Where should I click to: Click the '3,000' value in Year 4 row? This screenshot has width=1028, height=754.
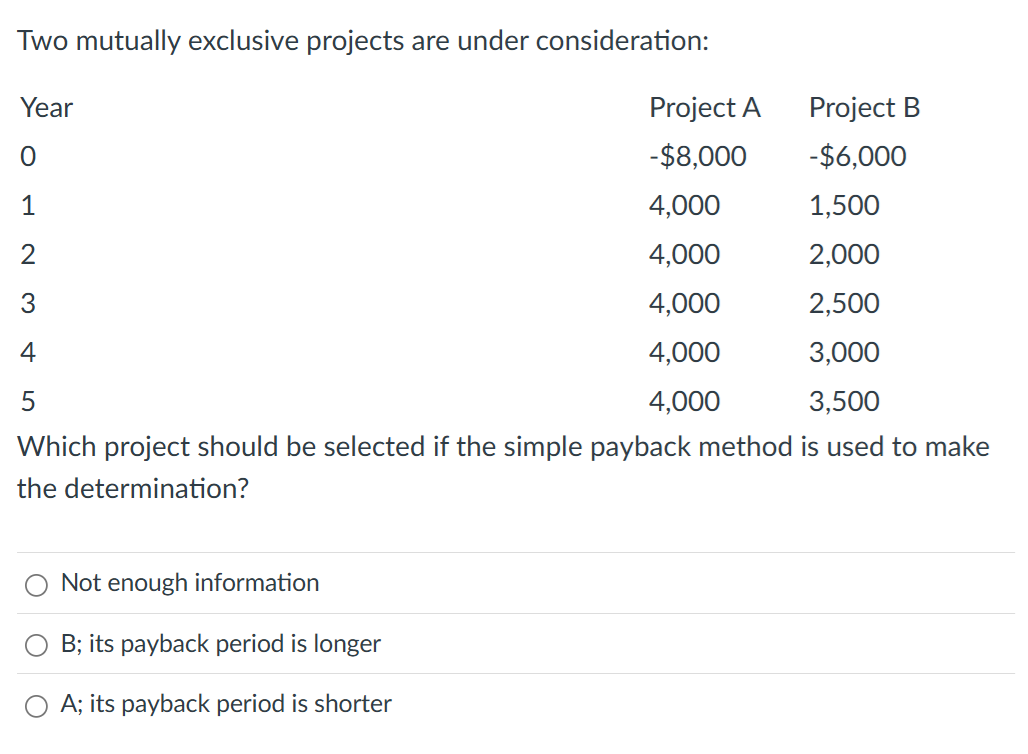tap(844, 352)
